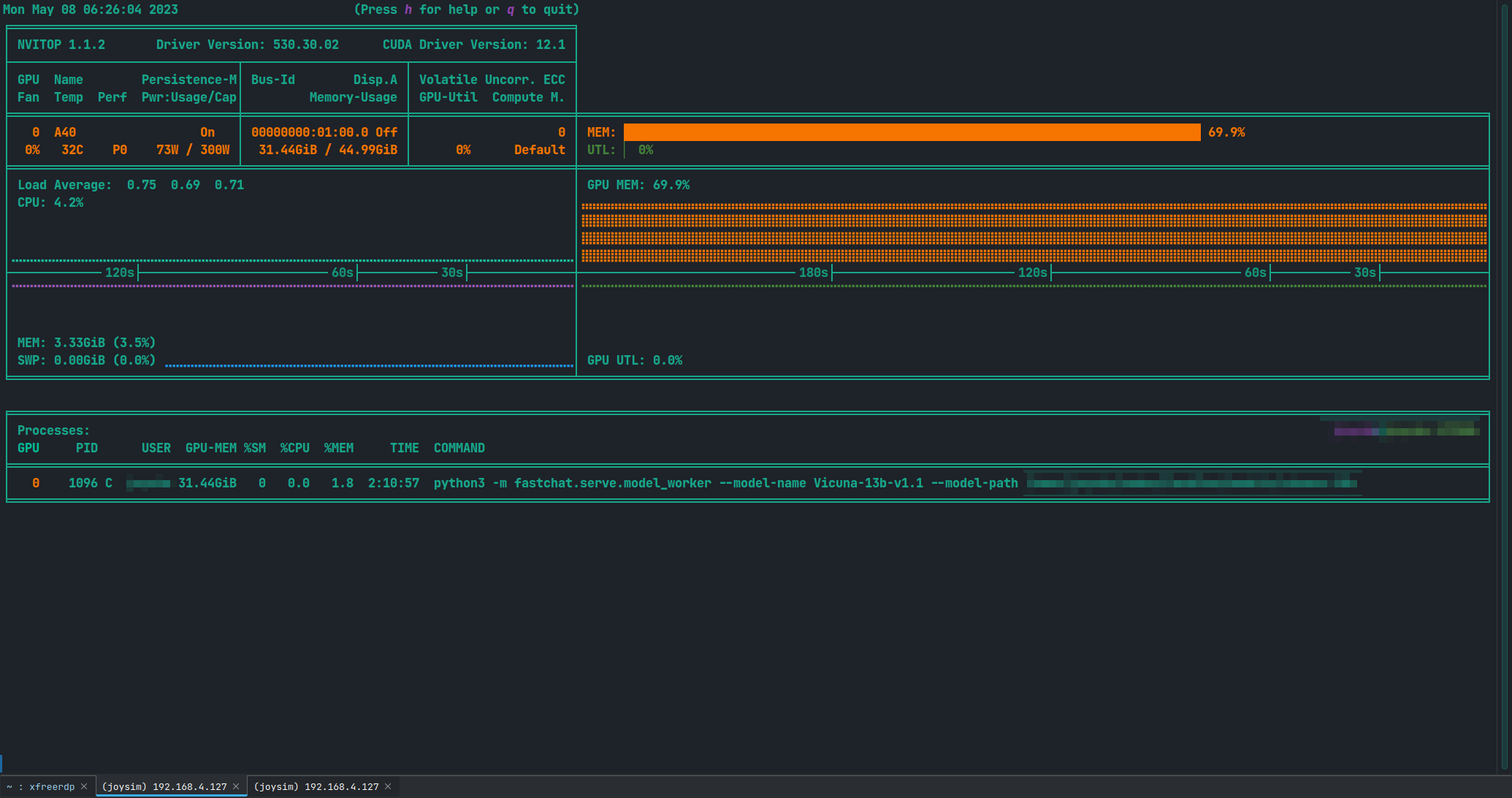Image resolution: width=1512 pixels, height=798 pixels.
Task: Click the USER column header
Action: pos(156,448)
